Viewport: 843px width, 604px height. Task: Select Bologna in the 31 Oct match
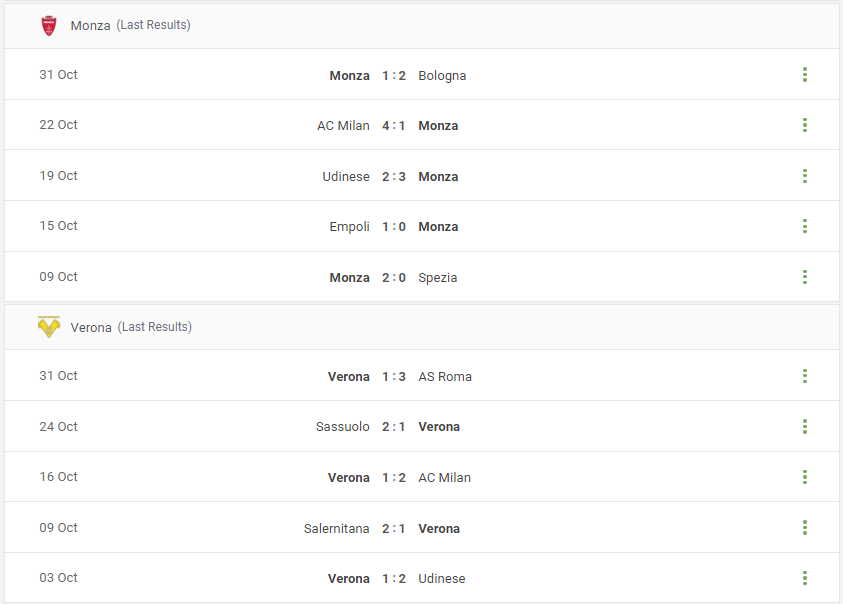442,75
